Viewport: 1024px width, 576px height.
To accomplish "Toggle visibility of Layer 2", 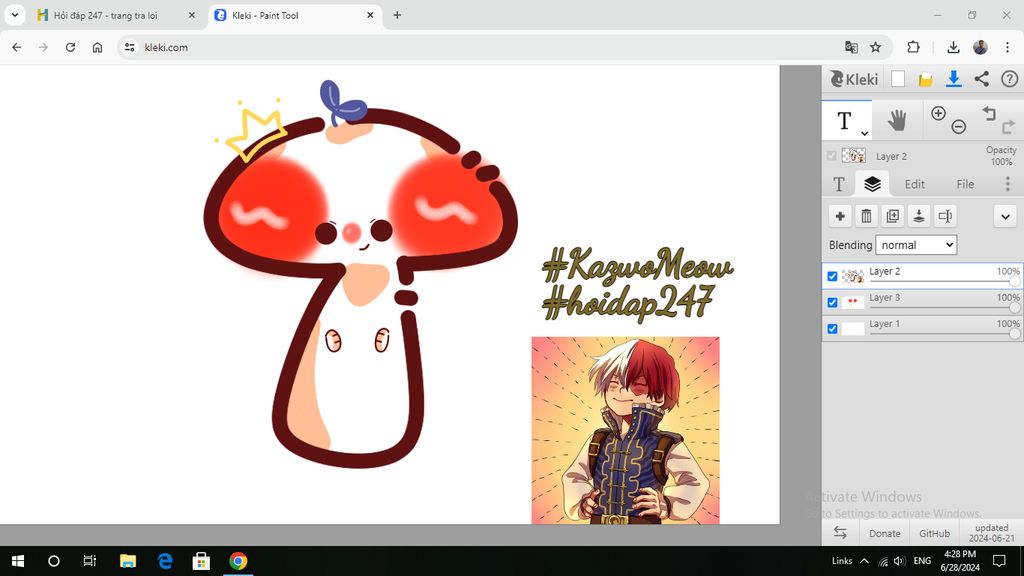I will pos(832,276).
